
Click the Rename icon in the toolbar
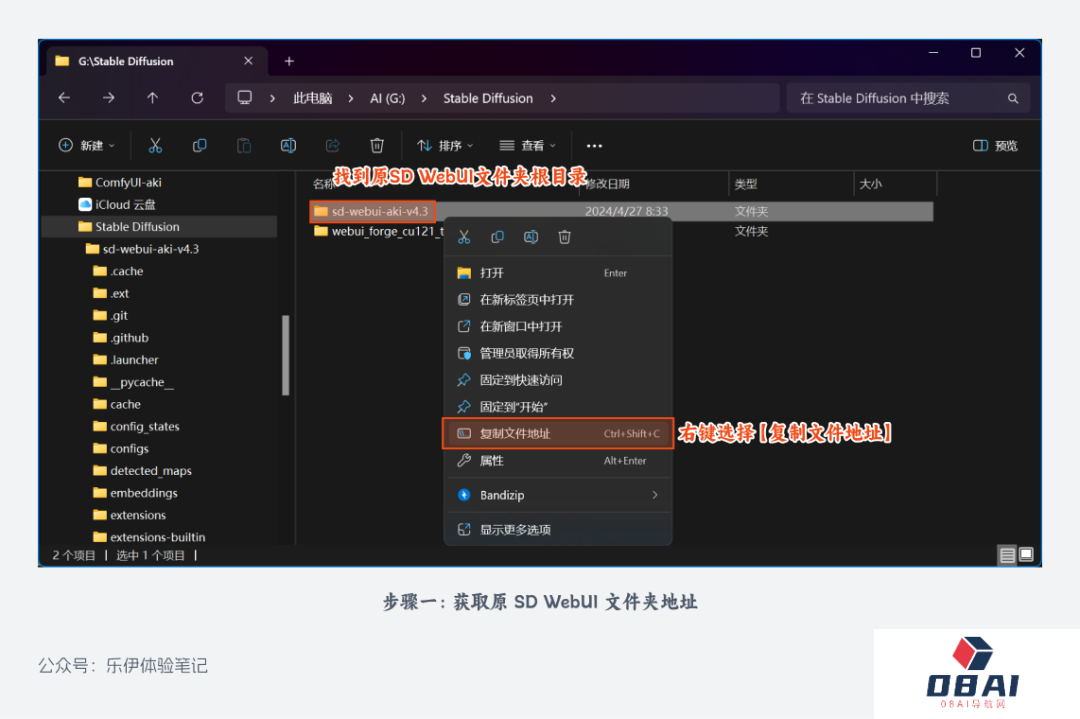pos(288,145)
